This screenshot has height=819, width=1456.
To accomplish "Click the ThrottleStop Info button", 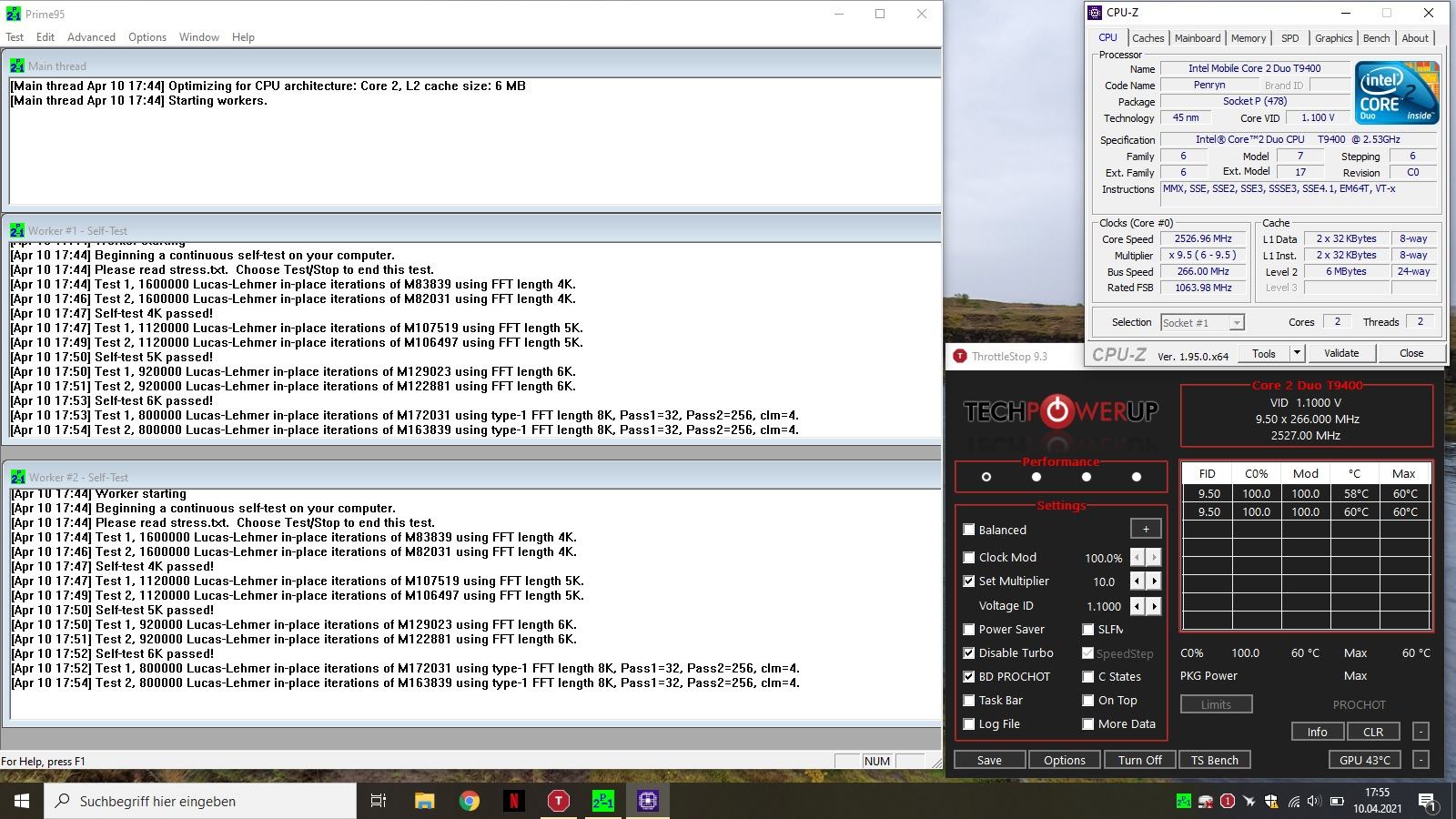I will 1317,732.
